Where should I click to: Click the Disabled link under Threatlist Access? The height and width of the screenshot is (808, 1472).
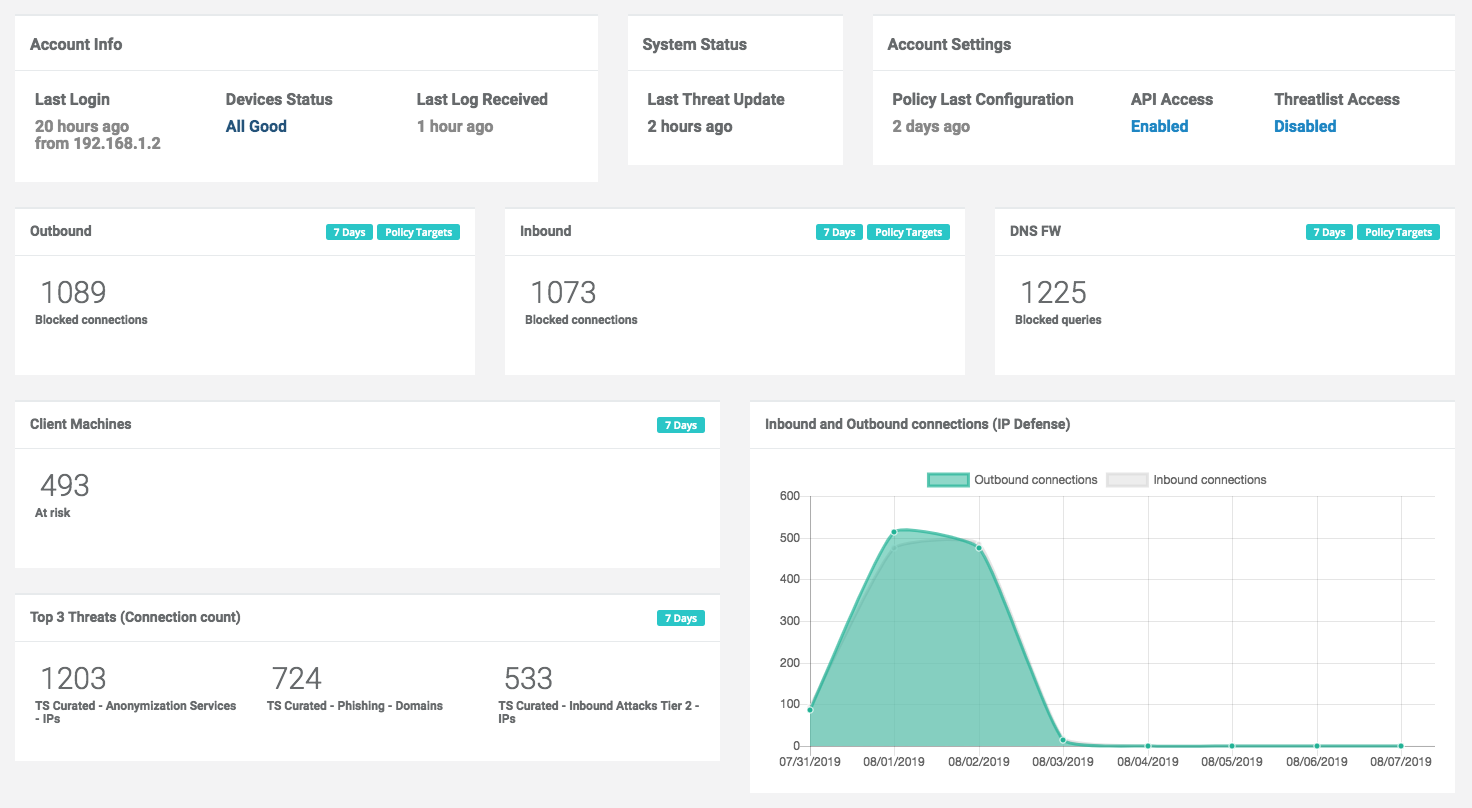[1305, 126]
